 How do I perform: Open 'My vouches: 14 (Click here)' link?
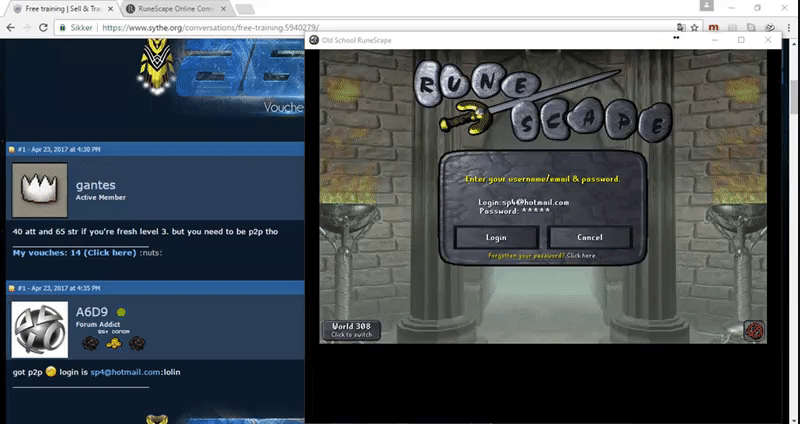(74, 253)
